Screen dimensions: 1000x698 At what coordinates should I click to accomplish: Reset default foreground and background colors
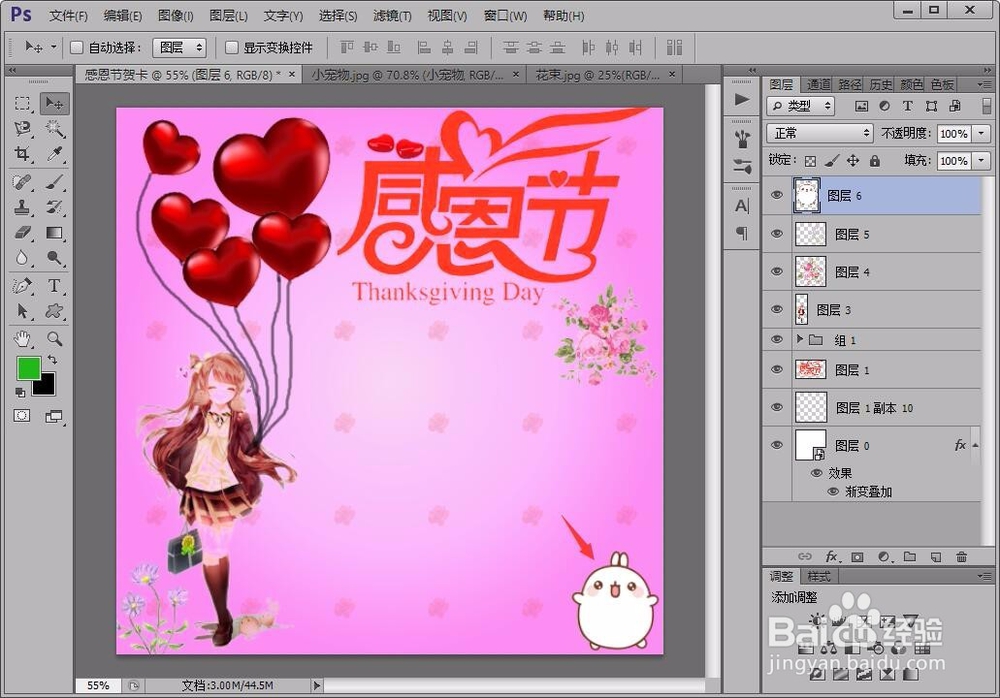[20, 392]
